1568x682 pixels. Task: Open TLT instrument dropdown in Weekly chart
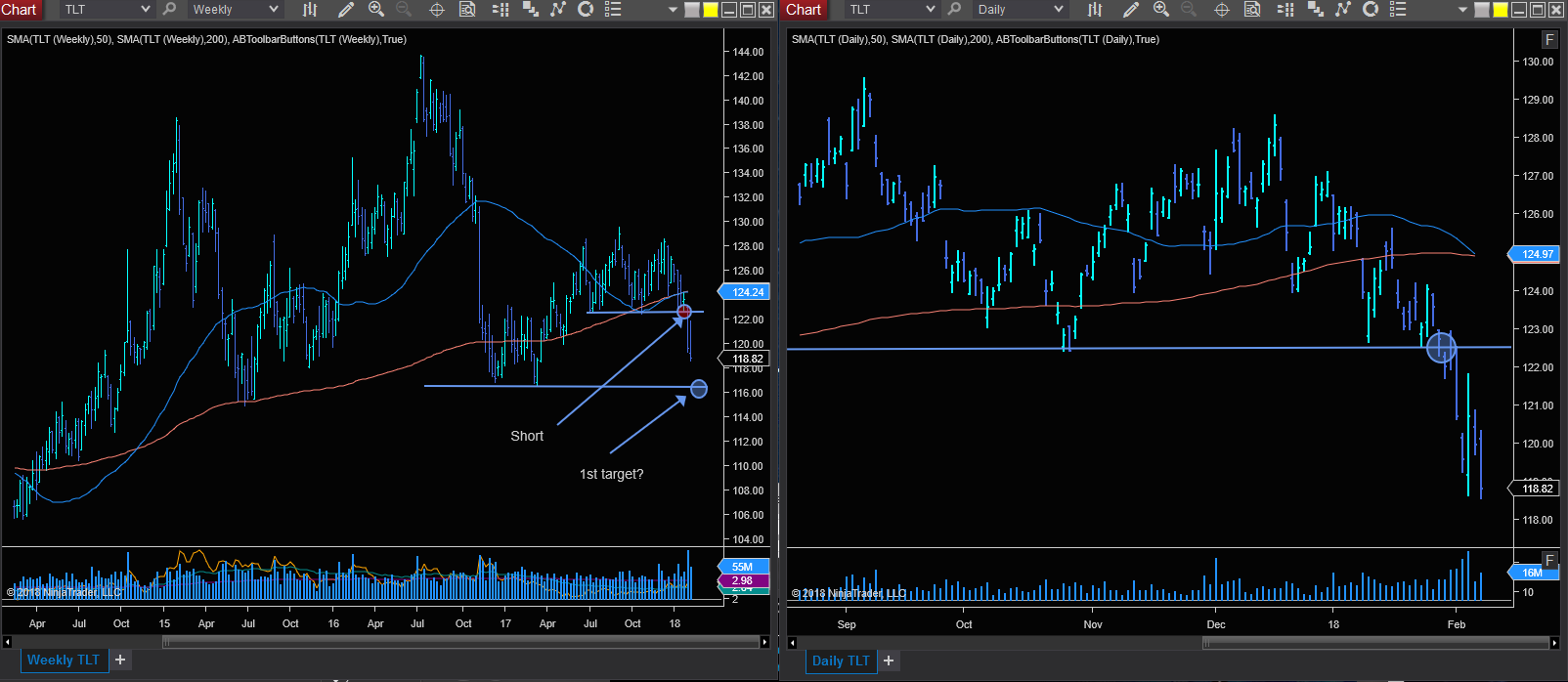[106, 10]
